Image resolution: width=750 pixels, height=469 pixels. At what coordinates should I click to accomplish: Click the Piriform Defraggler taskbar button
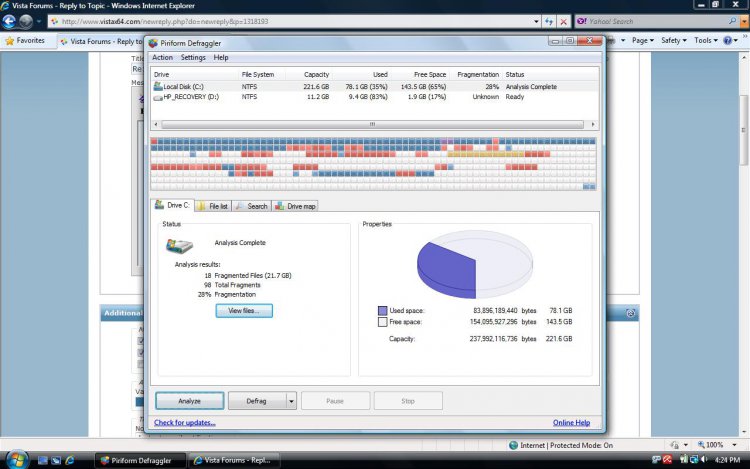tap(139, 460)
